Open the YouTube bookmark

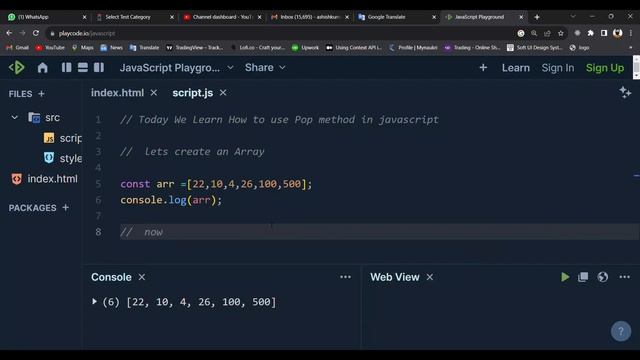pos(50,48)
